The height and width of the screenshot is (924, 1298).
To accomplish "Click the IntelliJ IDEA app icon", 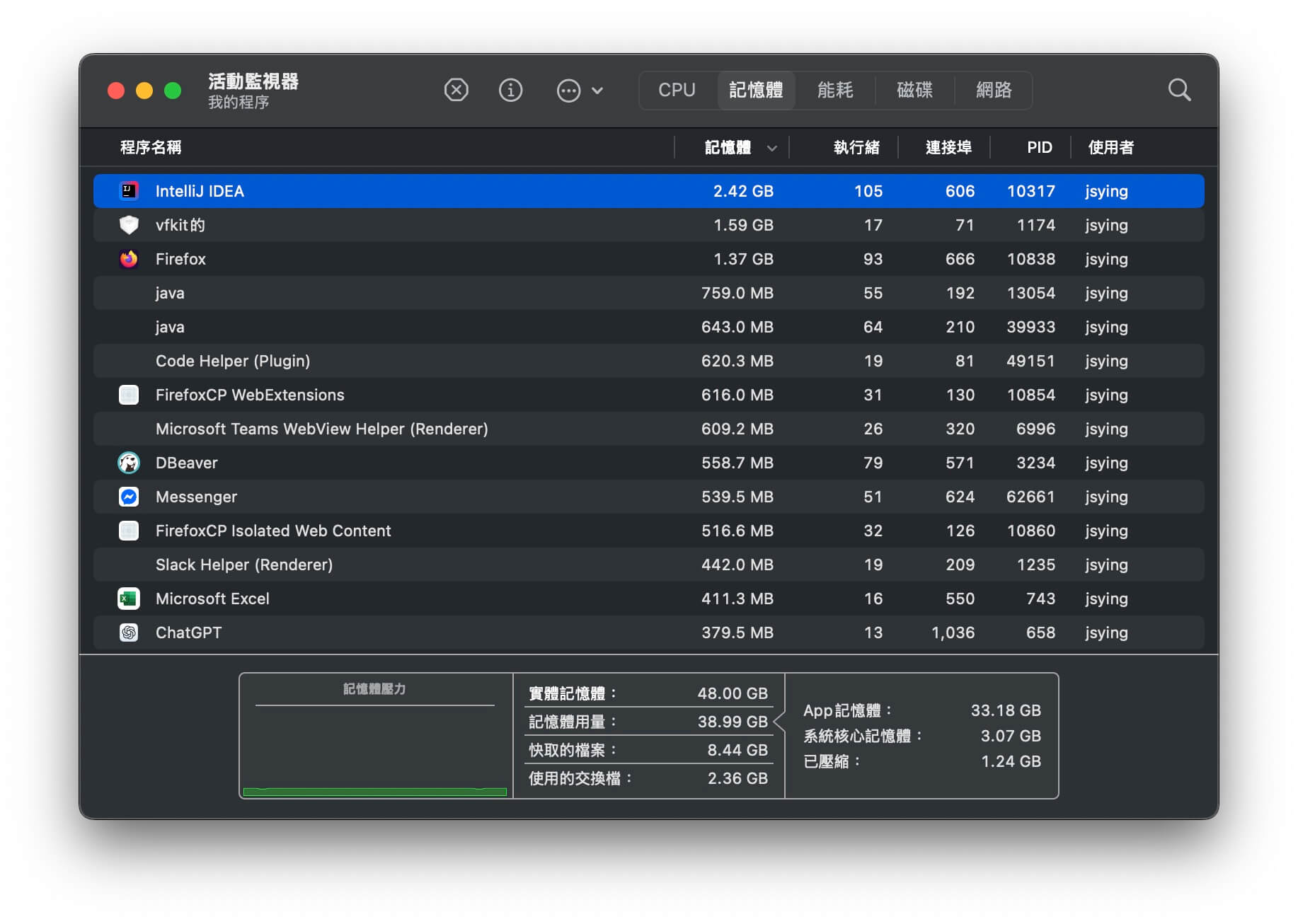I will click(129, 191).
